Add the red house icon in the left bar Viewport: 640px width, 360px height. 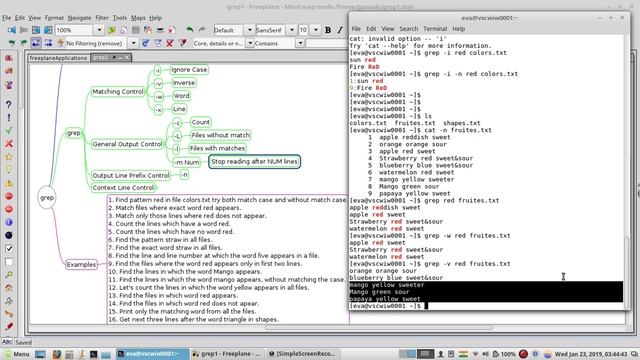(x=9, y=288)
